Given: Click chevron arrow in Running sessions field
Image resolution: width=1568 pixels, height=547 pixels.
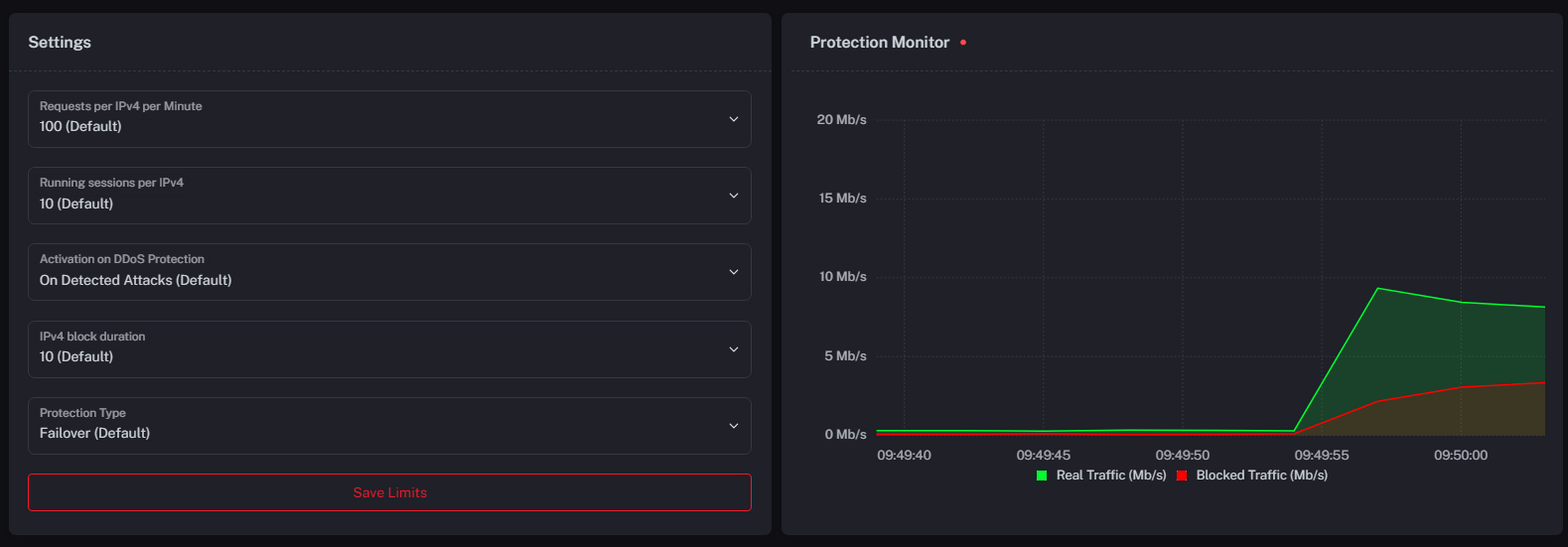Looking at the screenshot, I should pos(734,196).
